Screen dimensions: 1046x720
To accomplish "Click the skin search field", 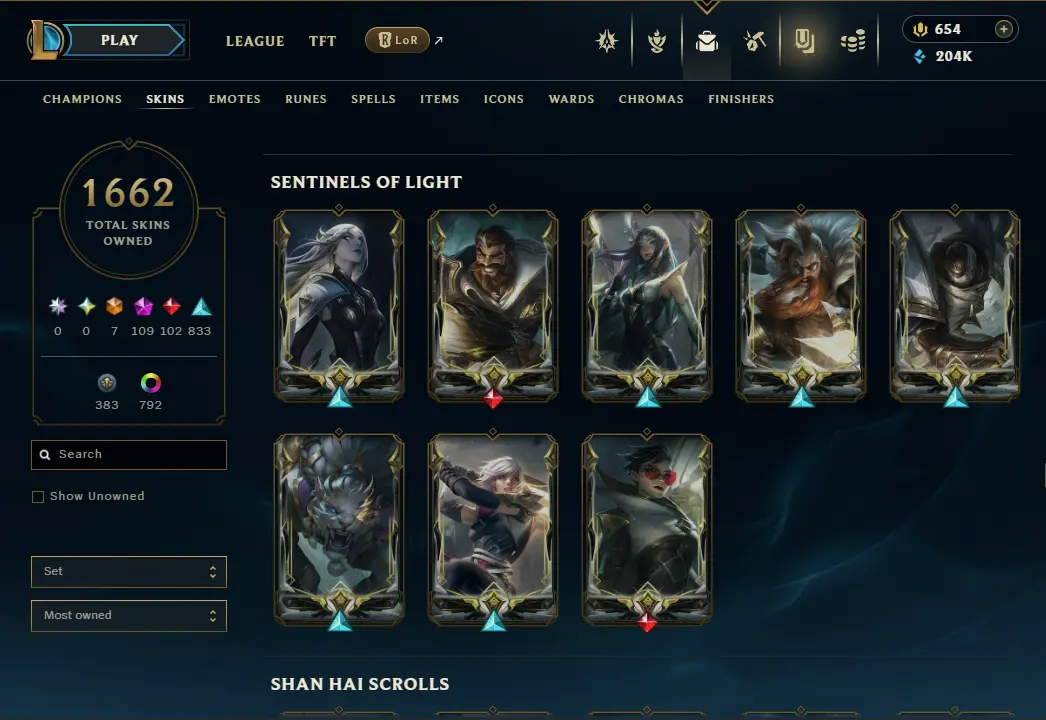I will pyautogui.click(x=129, y=454).
